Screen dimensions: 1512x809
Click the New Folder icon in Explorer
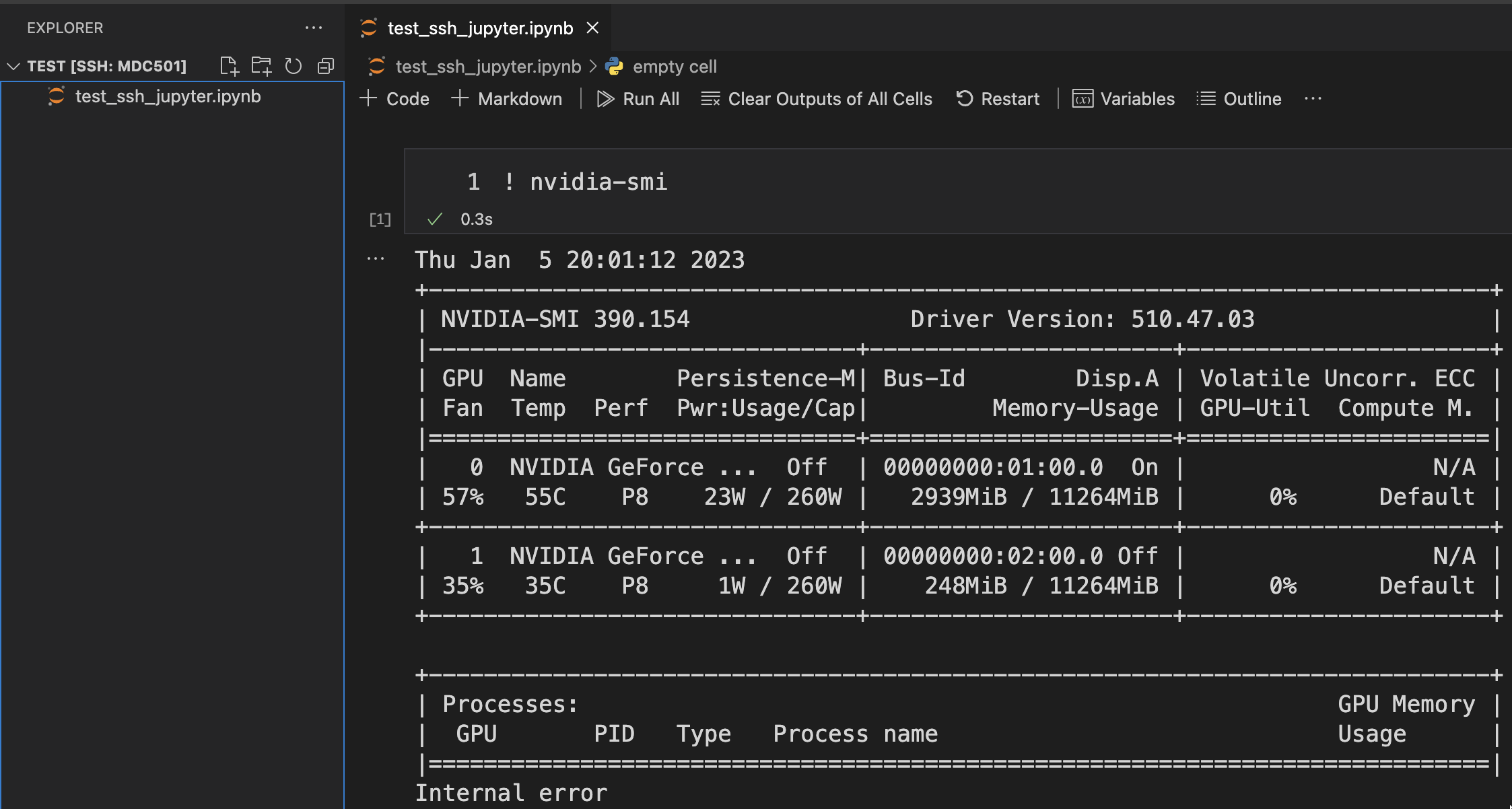pyautogui.click(x=261, y=66)
